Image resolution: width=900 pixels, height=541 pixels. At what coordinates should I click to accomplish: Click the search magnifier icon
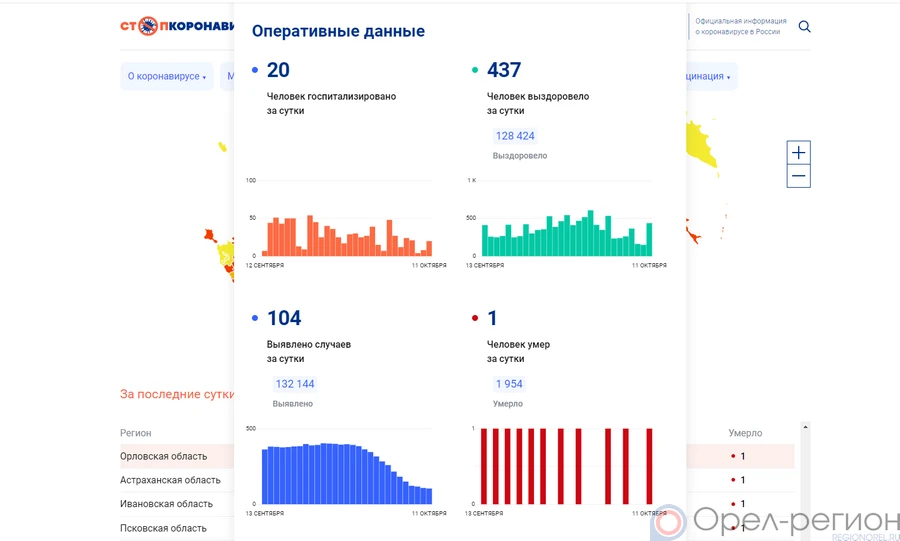804,27
